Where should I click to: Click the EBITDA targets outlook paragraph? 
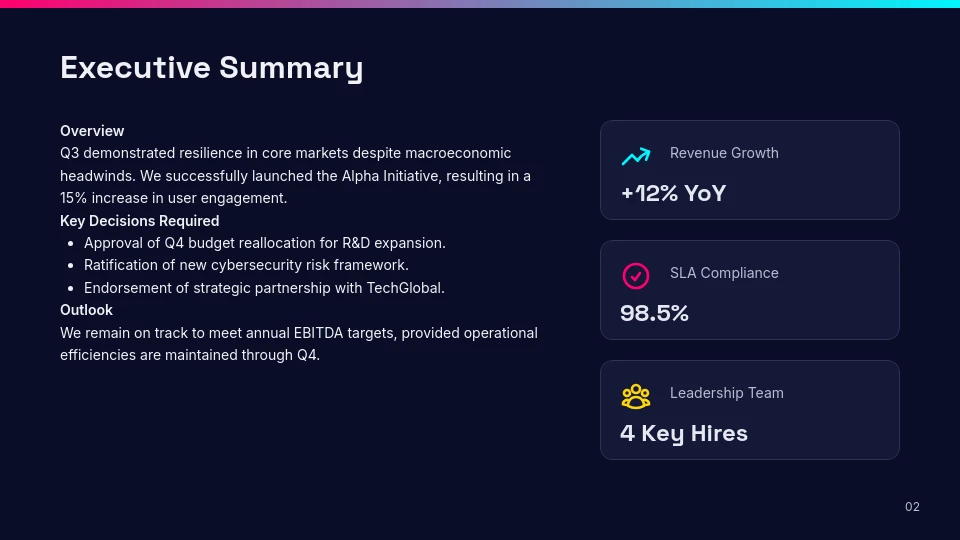tap(299, 344)
